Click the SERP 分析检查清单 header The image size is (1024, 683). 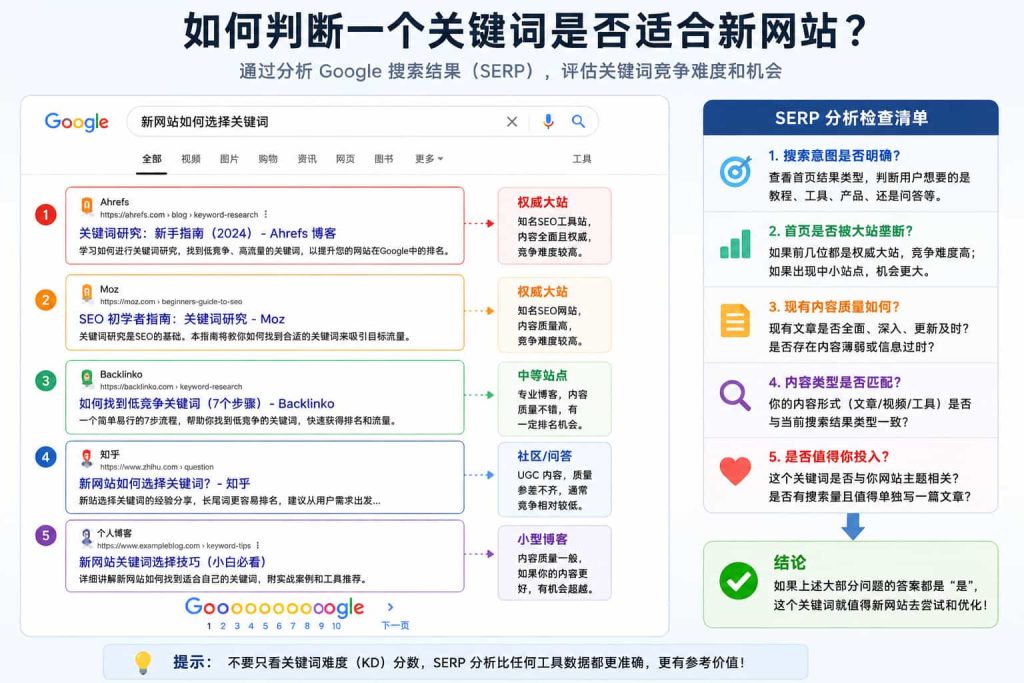(x=851, y=118)
